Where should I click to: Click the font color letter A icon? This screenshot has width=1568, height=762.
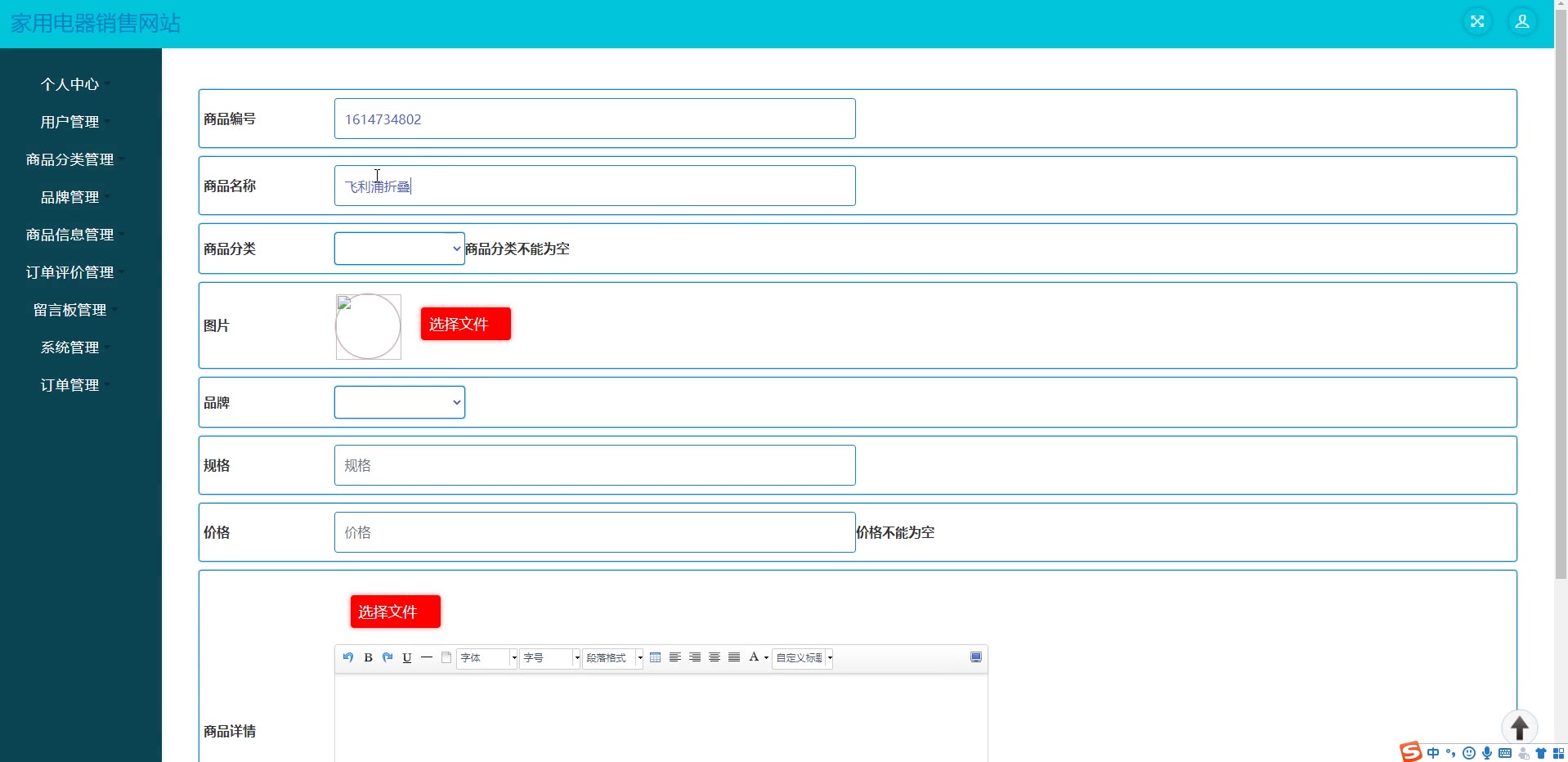(x=754, y=657)
